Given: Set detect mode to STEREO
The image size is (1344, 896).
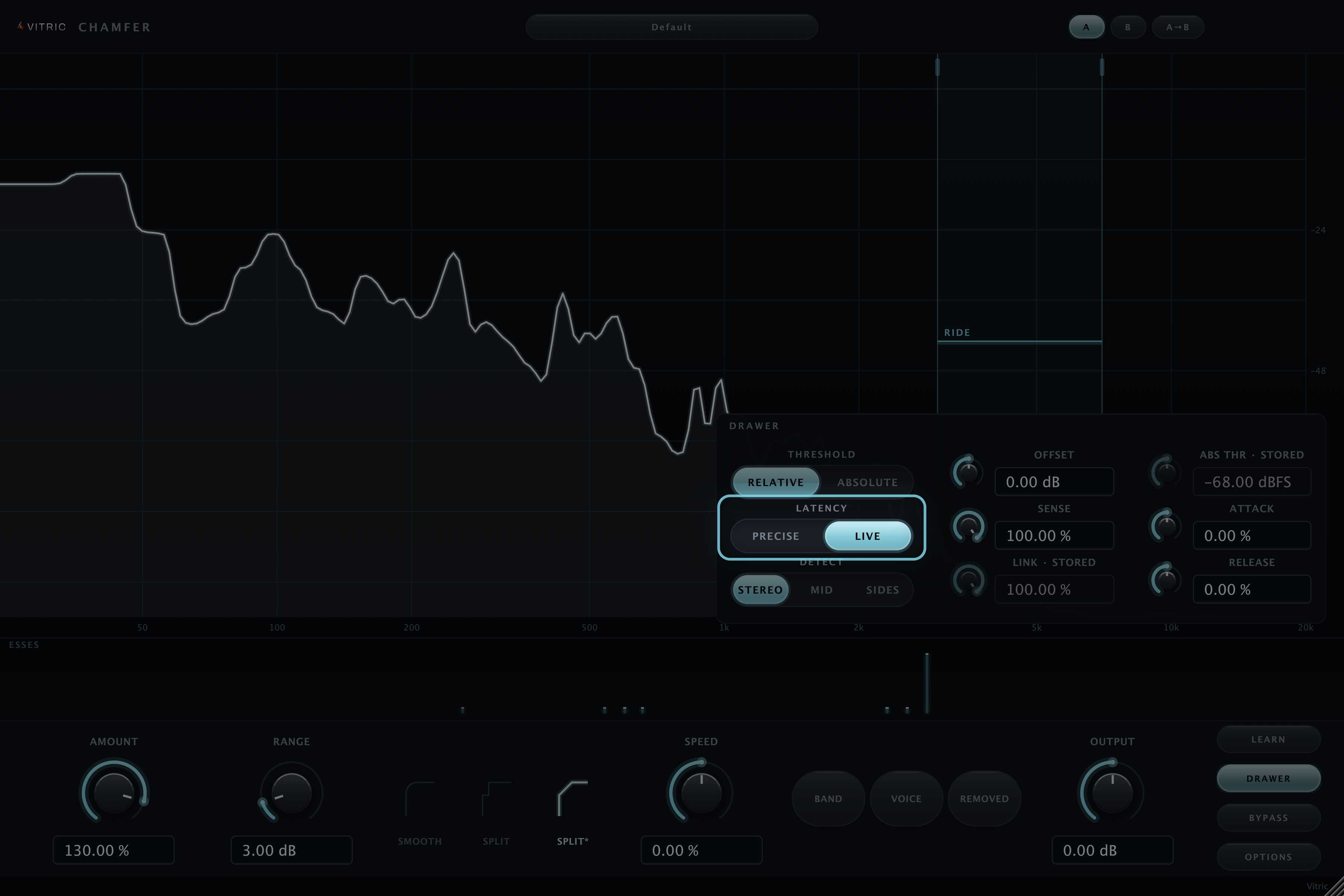Looking at the screenshot, I should 760,590.
